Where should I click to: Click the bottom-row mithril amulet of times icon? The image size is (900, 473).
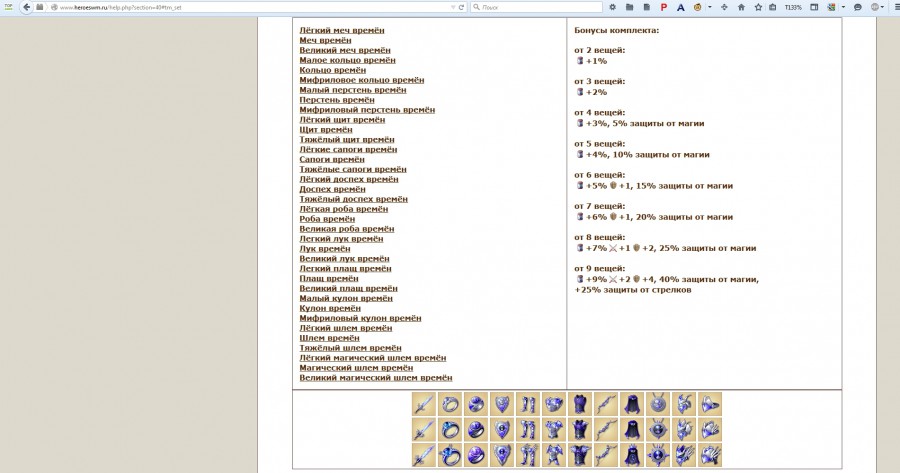point(657,455)
